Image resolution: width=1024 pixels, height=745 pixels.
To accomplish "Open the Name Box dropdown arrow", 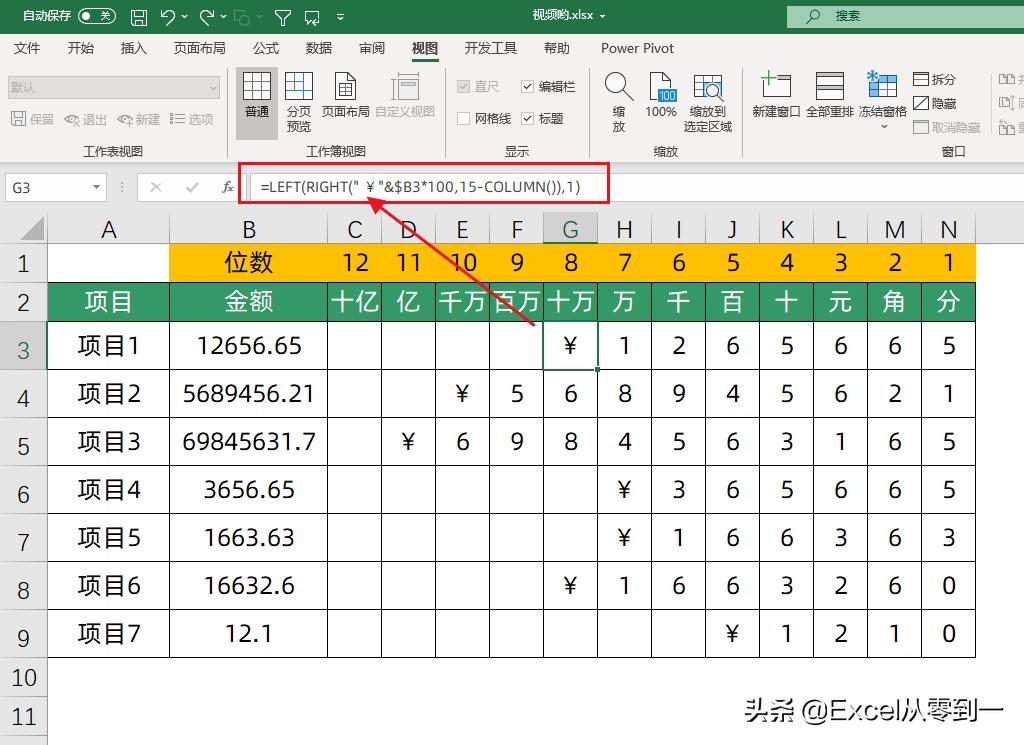I will (96, 186).
